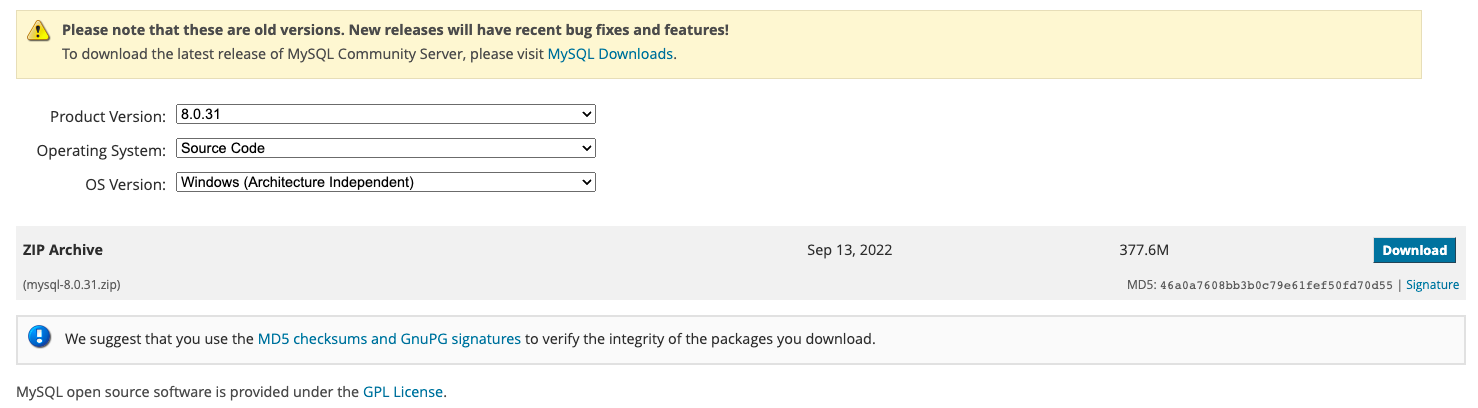Click the 377.6M file size text
Image resolution: width=1478 pixels, height=408 pixels.
tap(1143, 250)
